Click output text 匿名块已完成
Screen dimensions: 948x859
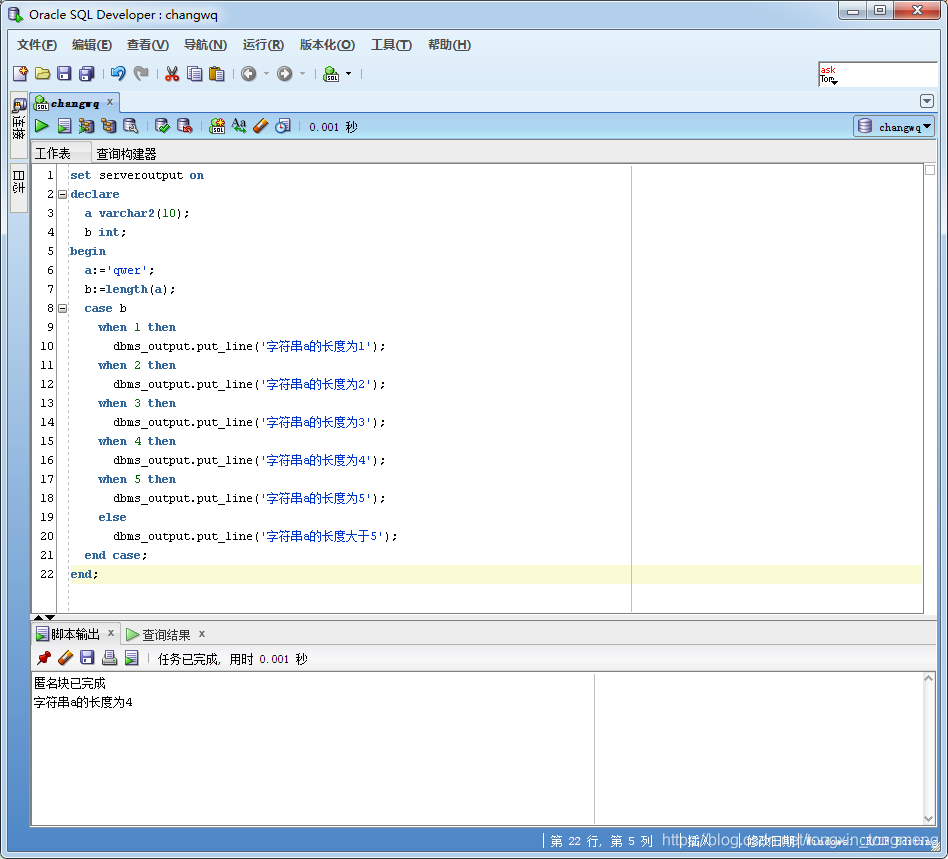click(x=70, y=683)
